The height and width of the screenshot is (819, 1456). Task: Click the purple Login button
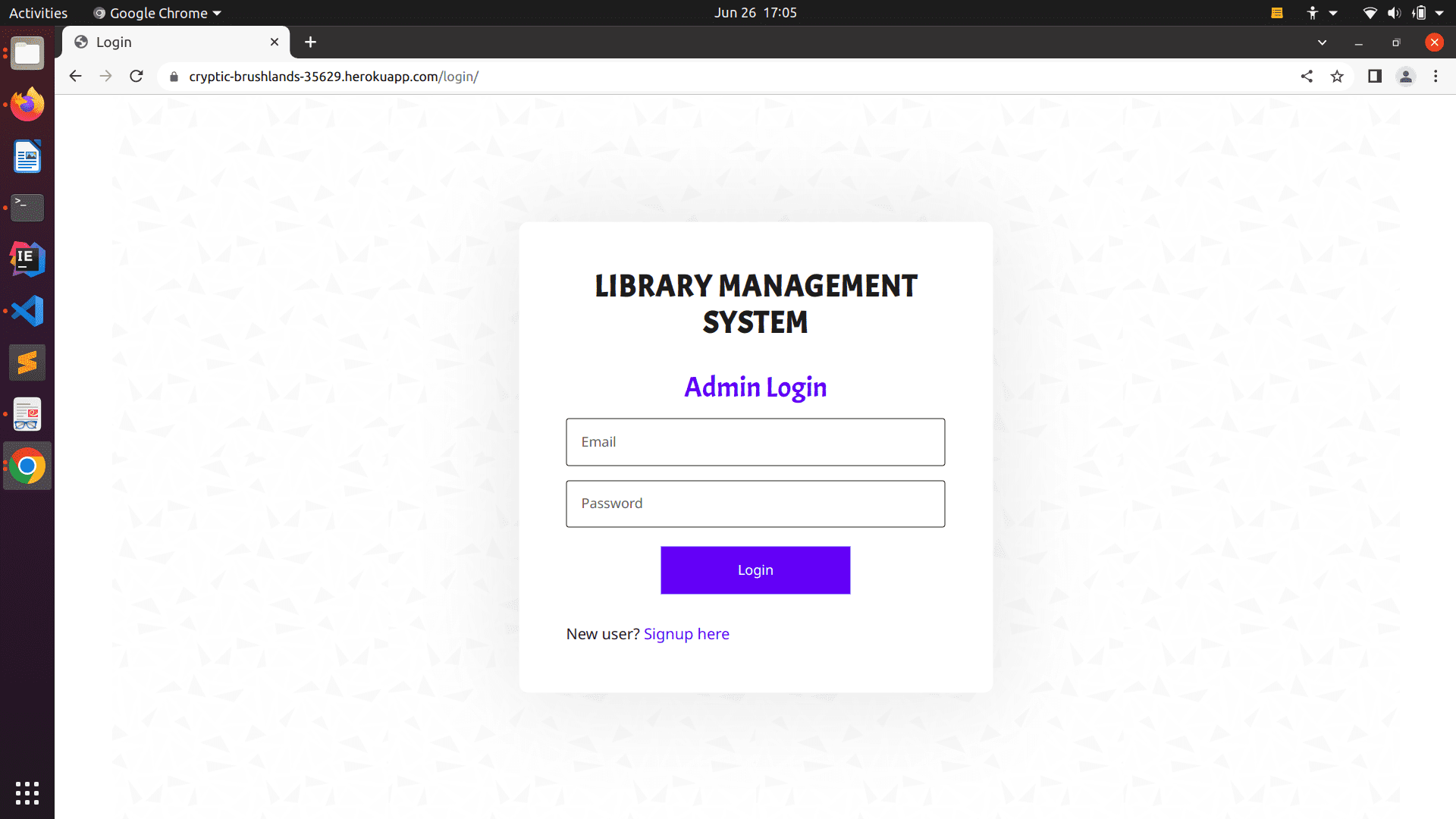pos(755,570)
